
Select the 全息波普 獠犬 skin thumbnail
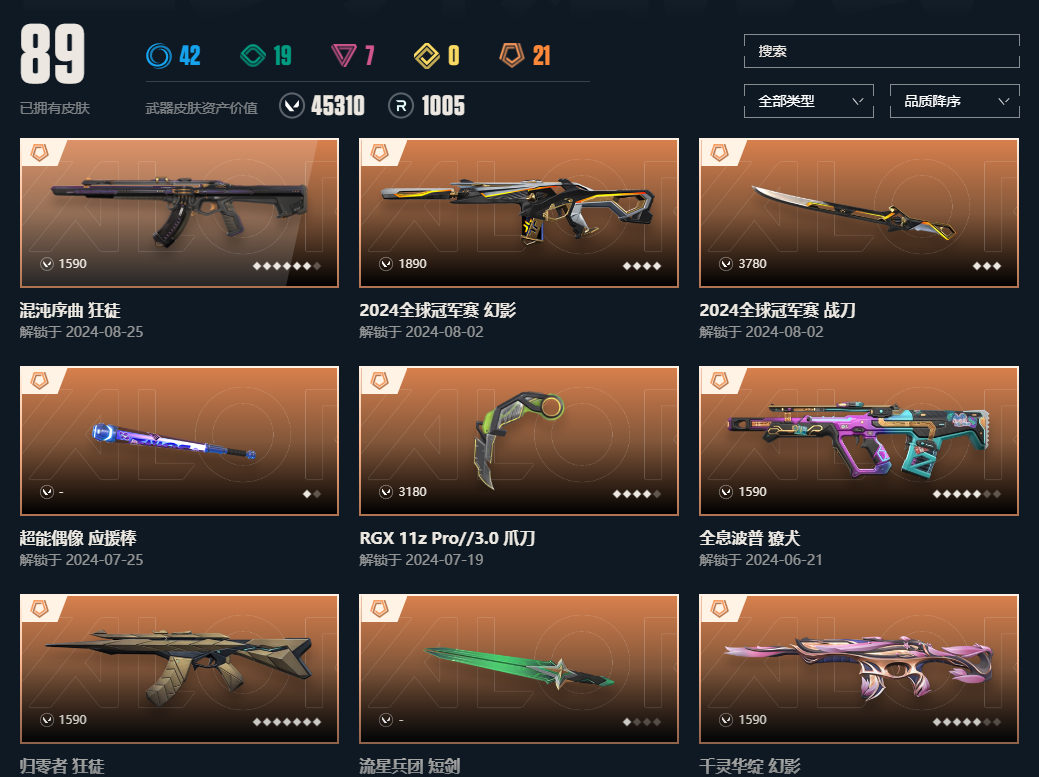tap(859, 440)
